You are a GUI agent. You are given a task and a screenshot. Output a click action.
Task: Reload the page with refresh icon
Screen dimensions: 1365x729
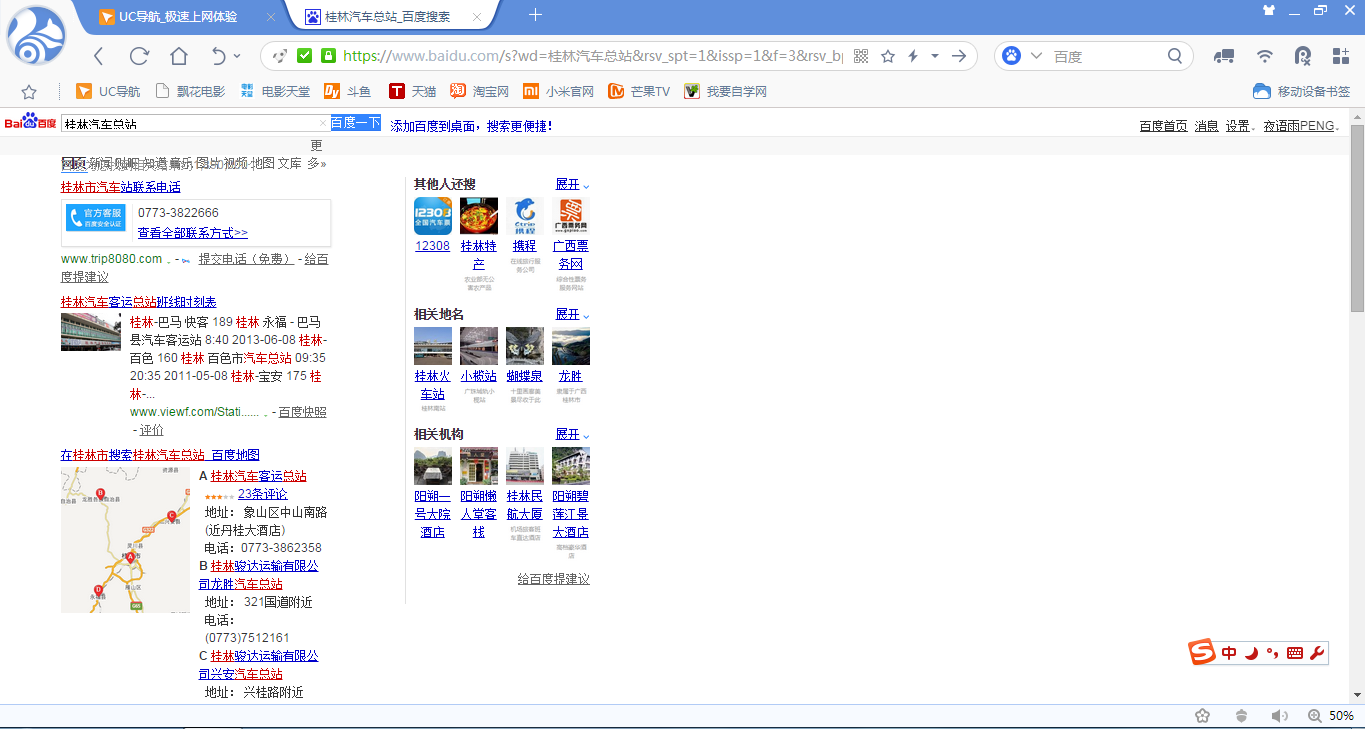tap(139, 56)
